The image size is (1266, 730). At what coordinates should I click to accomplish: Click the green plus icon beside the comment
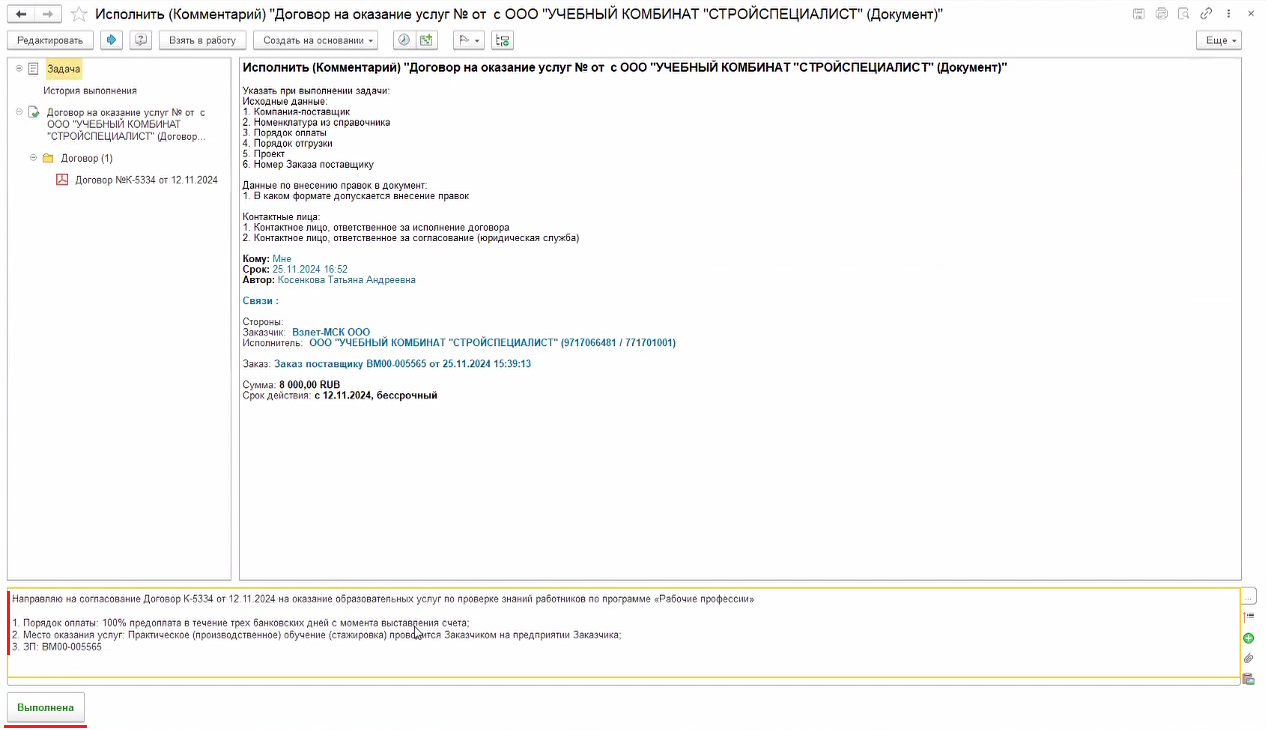coord(1248,638)
